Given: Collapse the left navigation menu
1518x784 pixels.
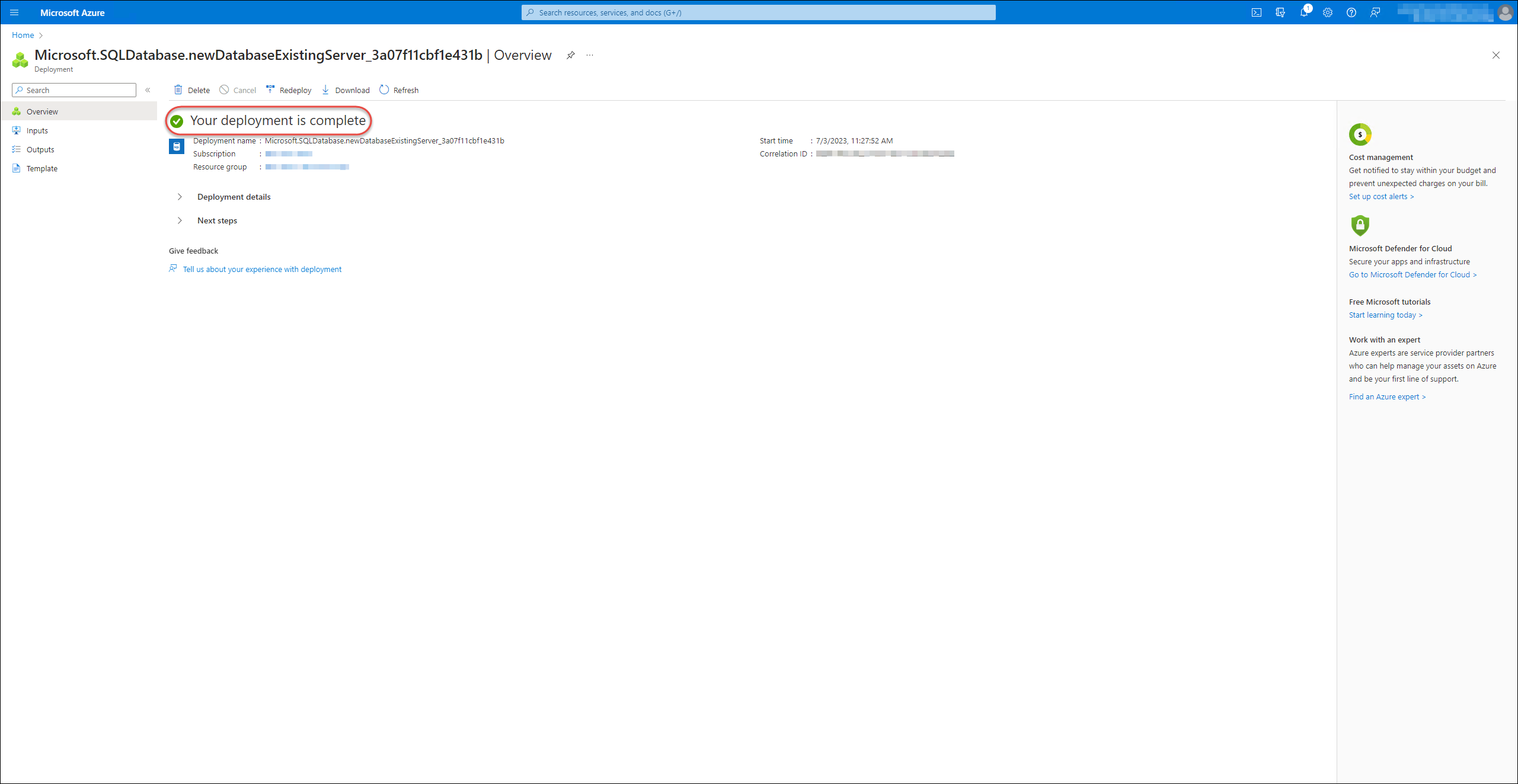Looking at the screenshot, I should point(148,90).
